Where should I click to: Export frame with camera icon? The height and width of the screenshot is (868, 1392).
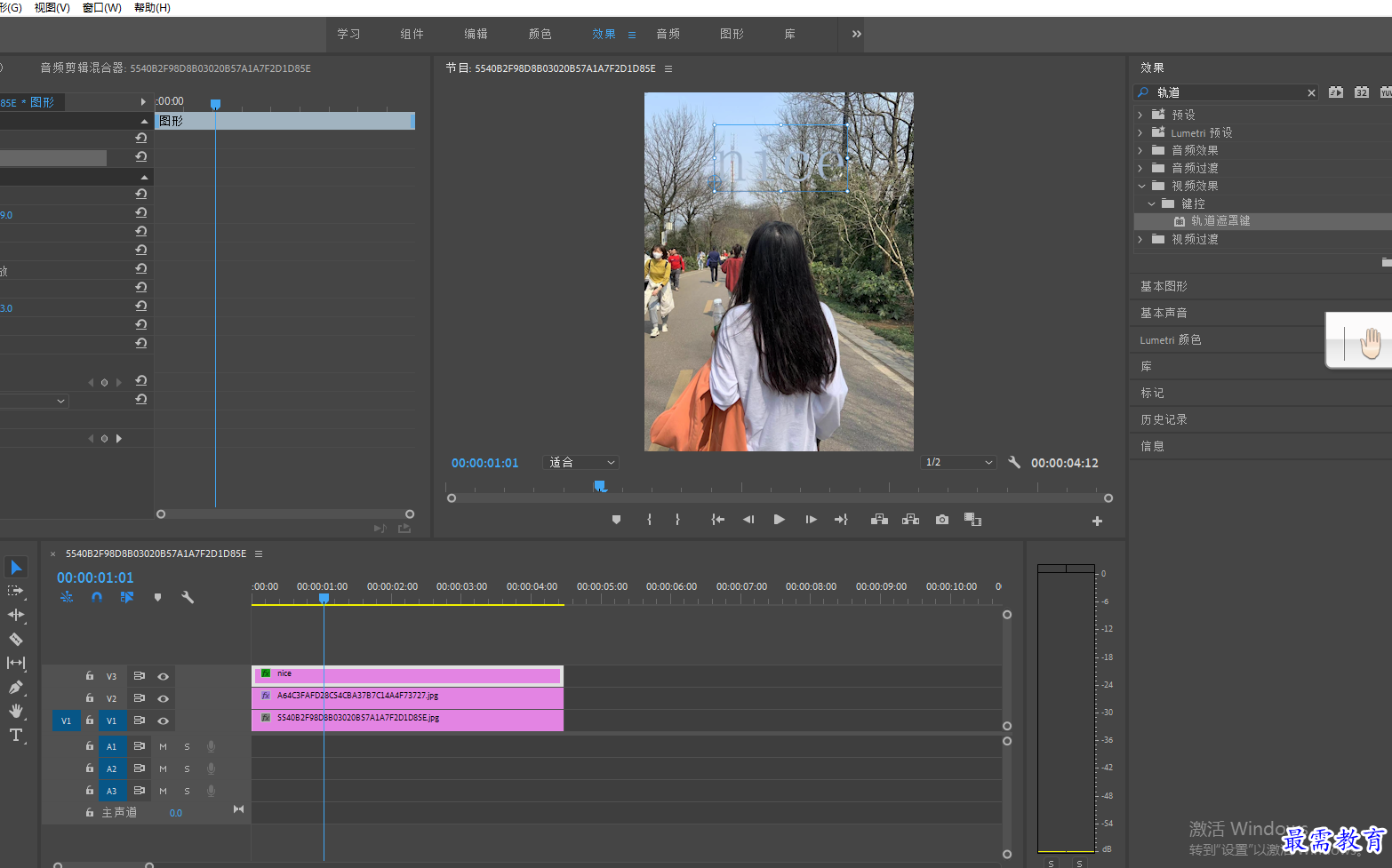point(942,520)
